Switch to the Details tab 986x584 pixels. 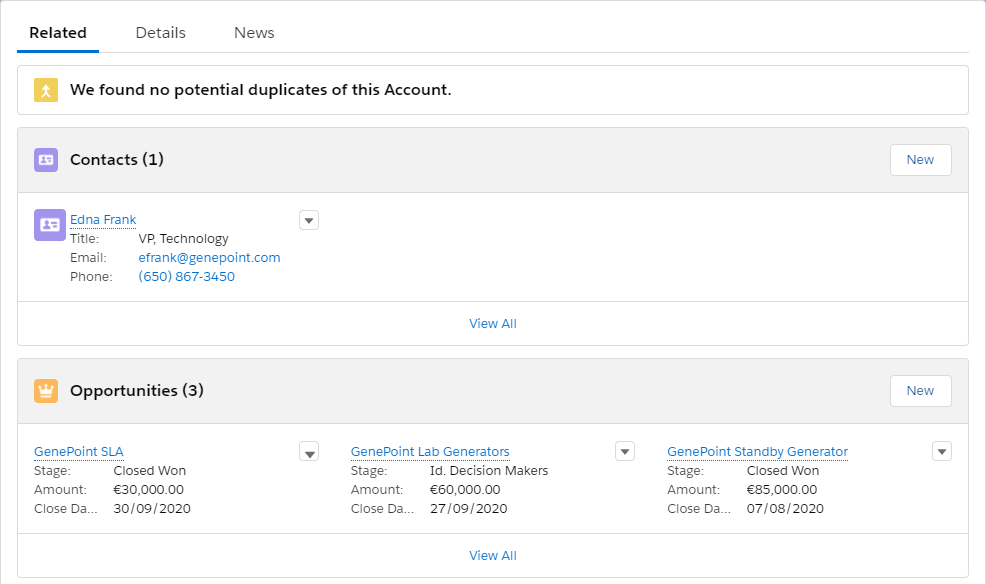(x=161, y=33)
